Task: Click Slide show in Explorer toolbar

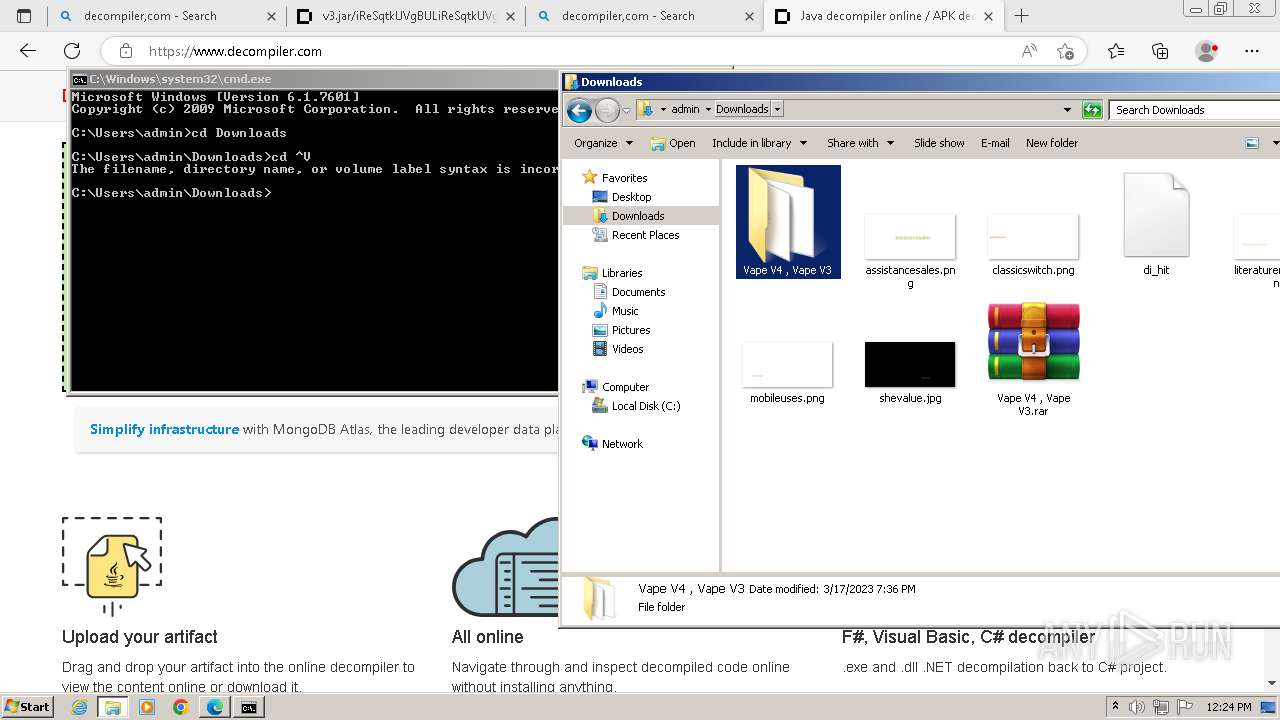Action: pos(939,143)
